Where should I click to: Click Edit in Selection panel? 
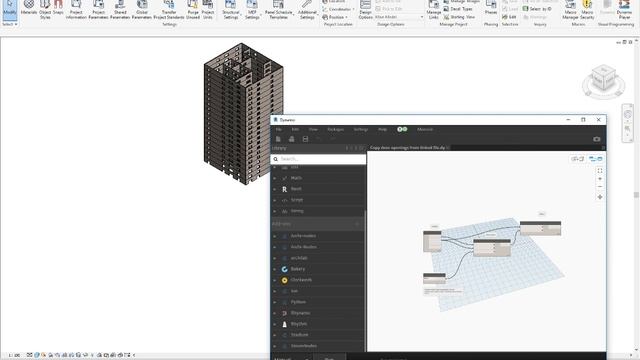pos(509,17)
